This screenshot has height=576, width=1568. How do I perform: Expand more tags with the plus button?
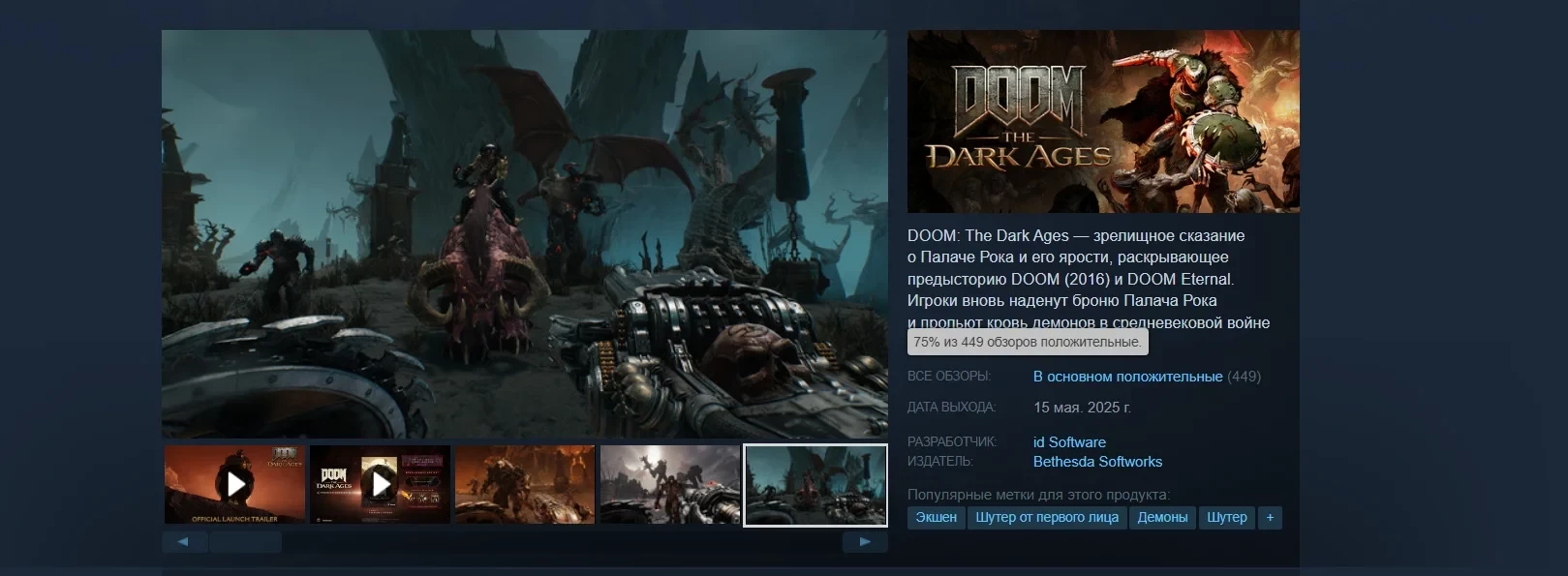(1270, 518)
